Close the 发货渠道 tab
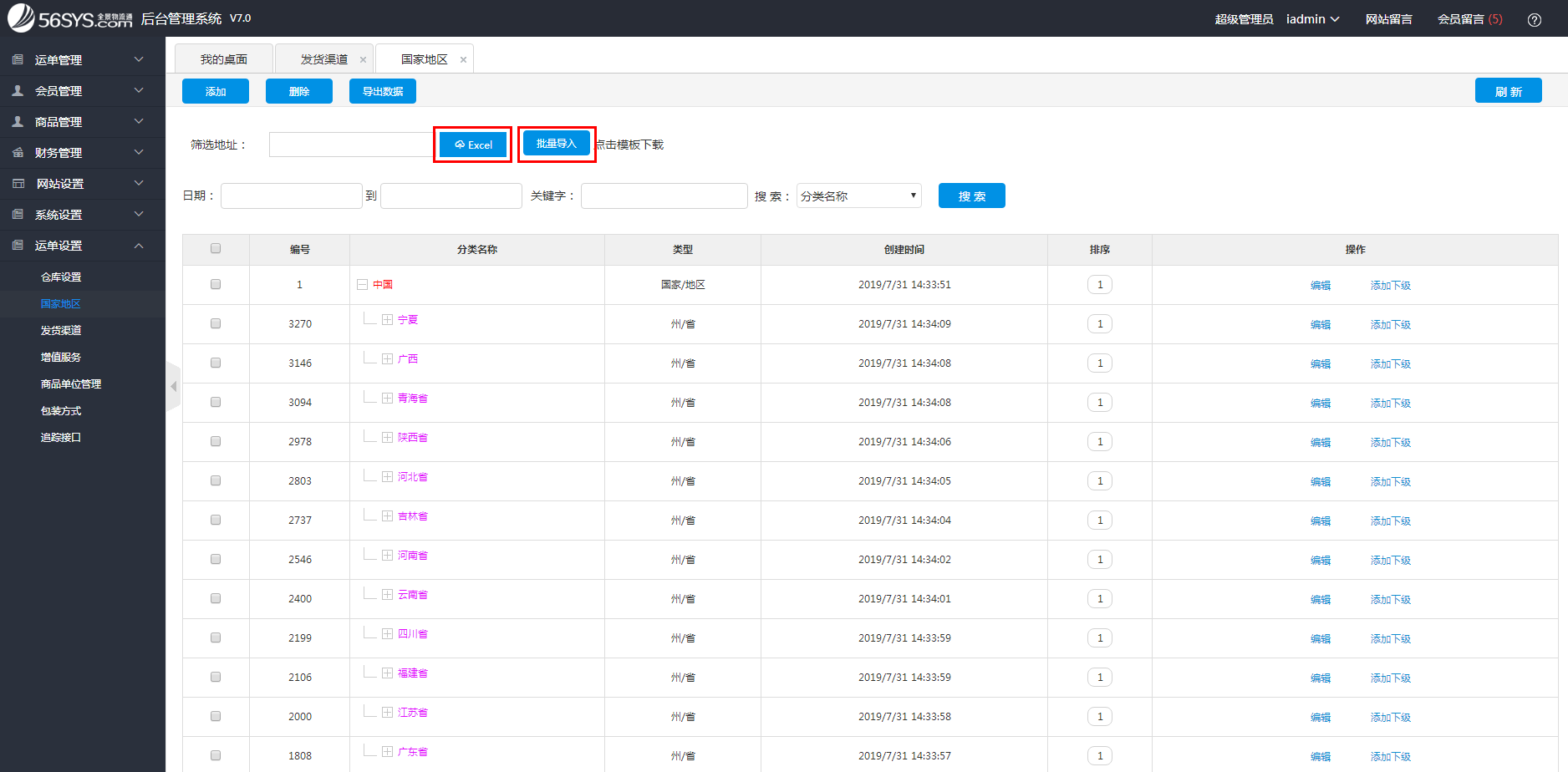 click(363, 59)
